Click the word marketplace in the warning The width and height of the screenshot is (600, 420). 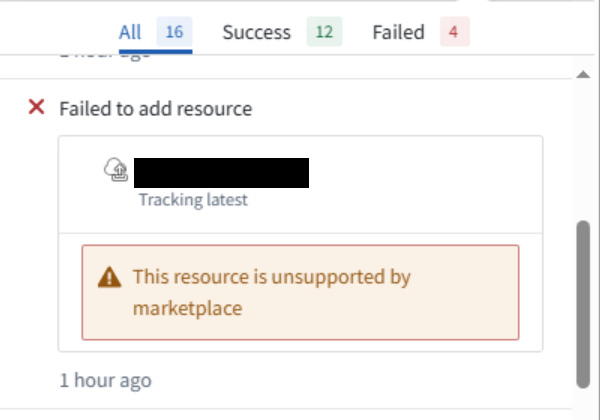pyautogui.click(x=188, y=308)
